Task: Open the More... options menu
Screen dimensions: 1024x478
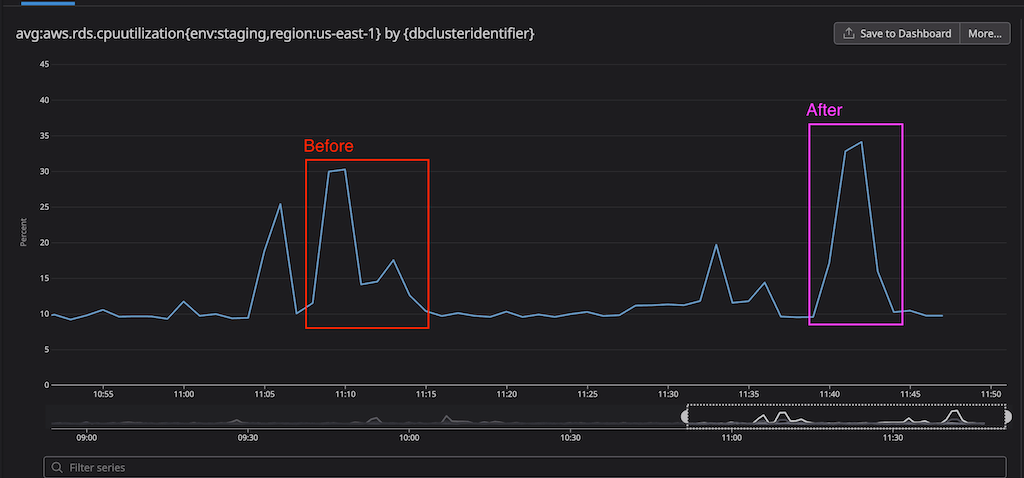Action: point(984,33)
